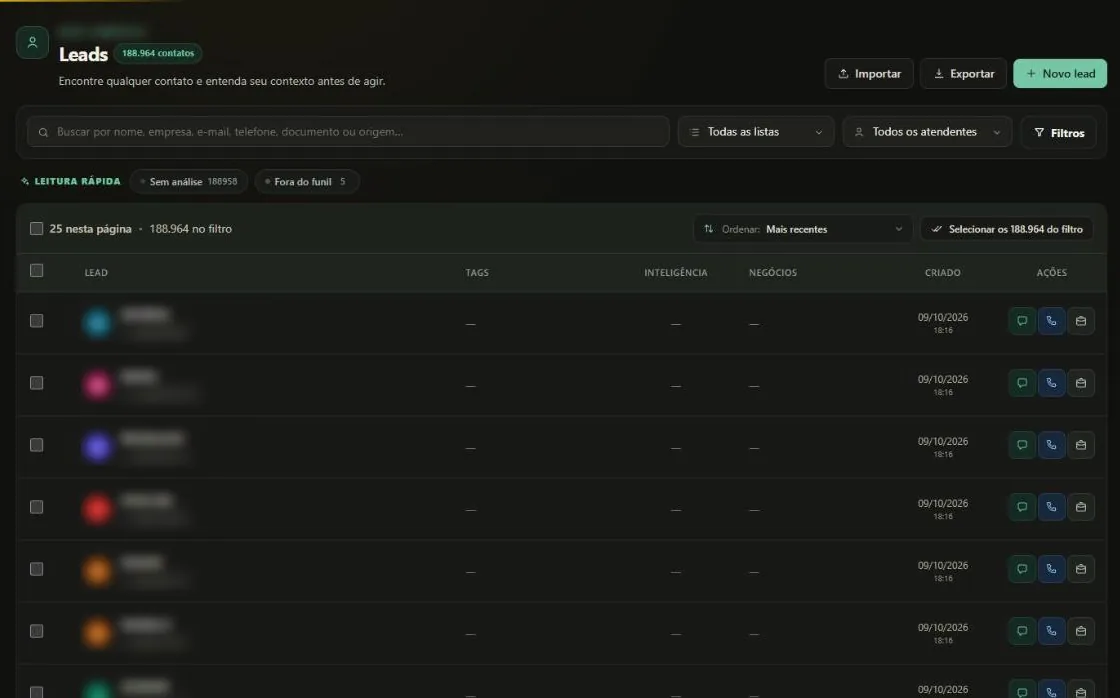Viewport: 1120px width, 698px height.
Task: Select the cyan-avatar lead's checkbox
Action: pyautogui.click(x=36, y=321)
